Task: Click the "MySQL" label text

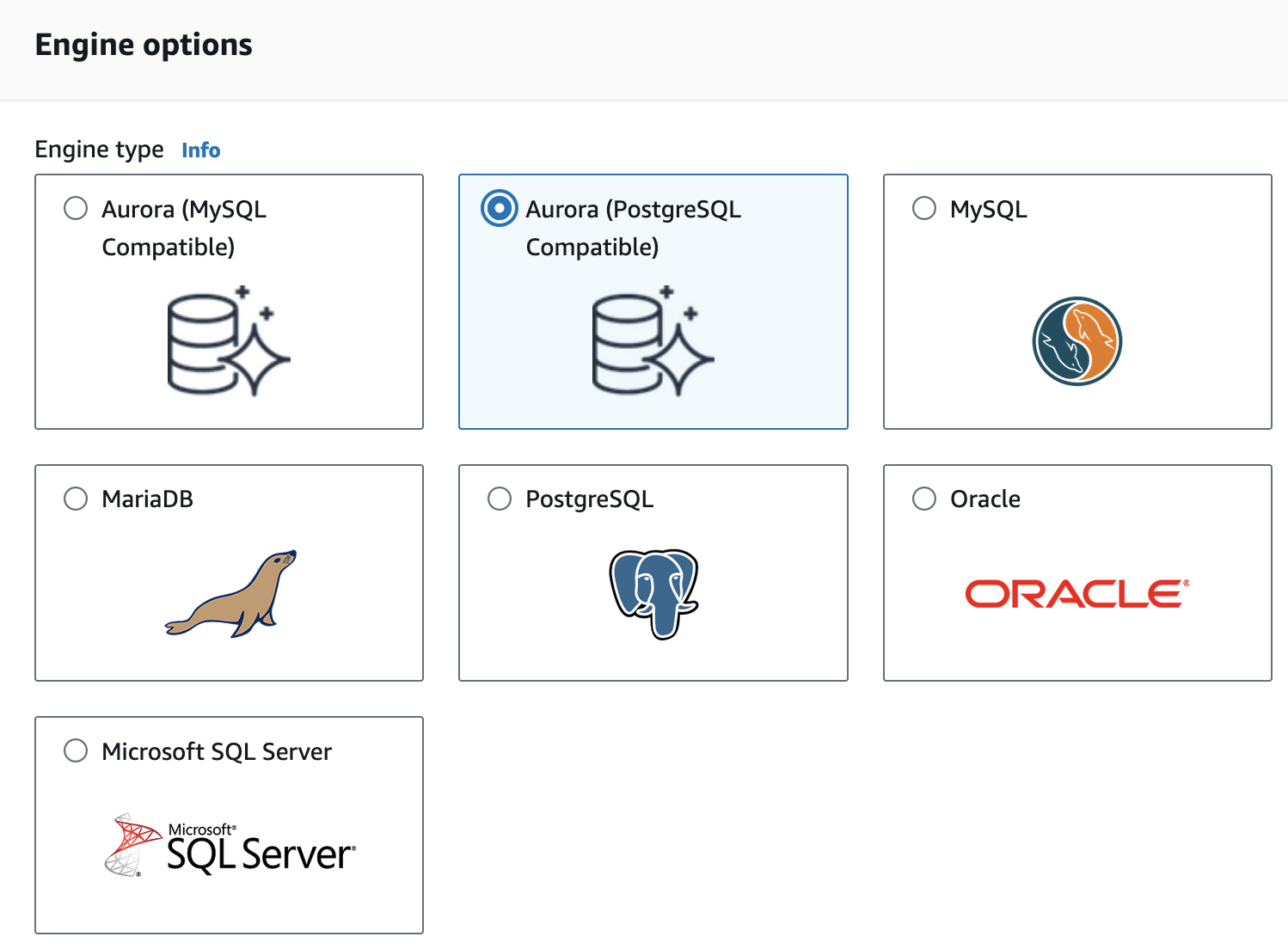Action: point(989,210)
